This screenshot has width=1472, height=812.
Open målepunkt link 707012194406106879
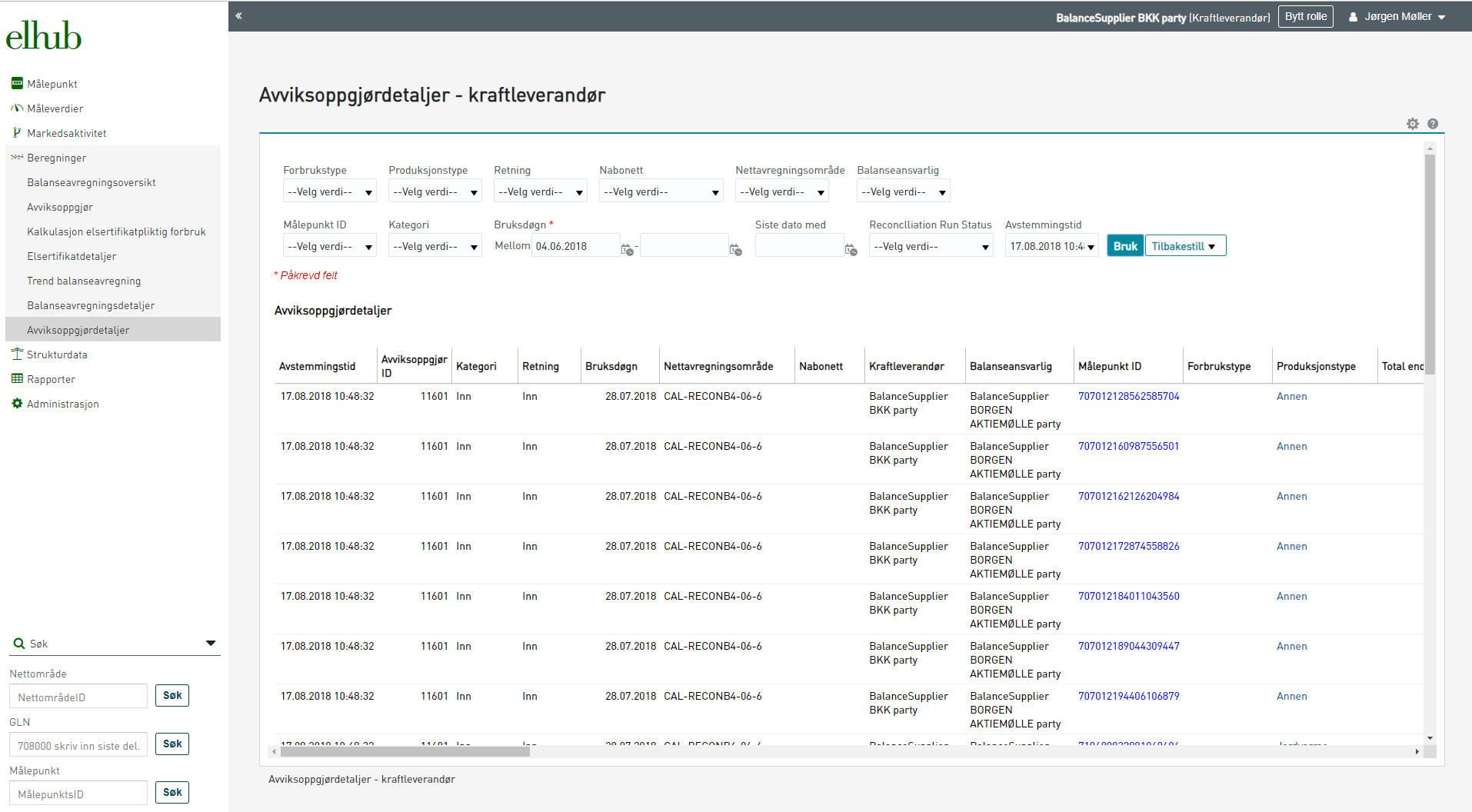1128,697
